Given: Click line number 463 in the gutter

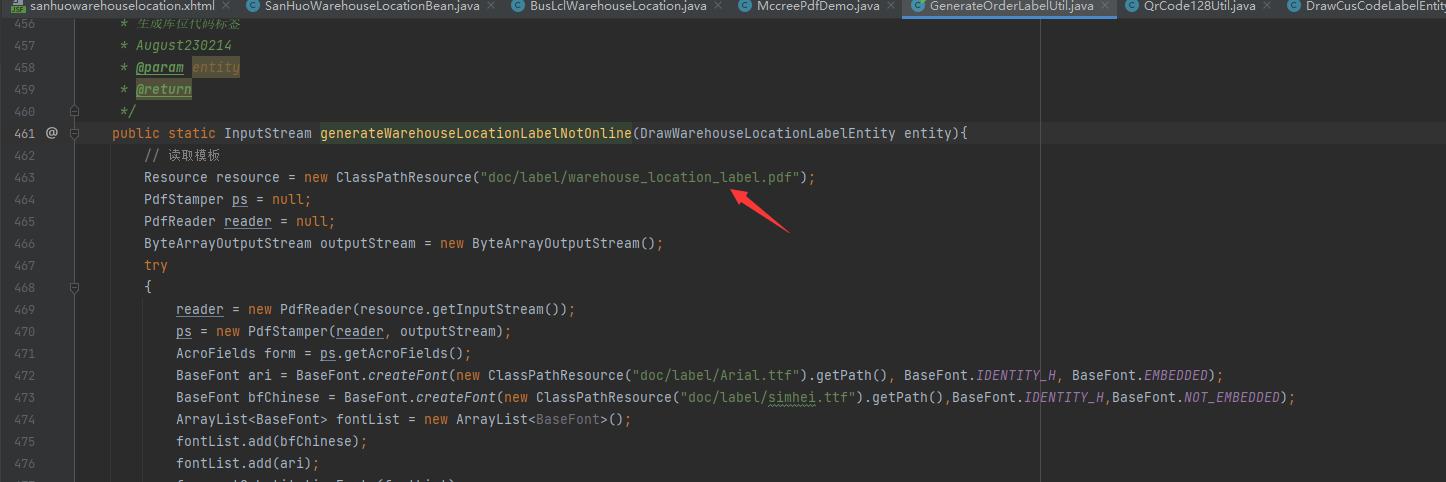Looking at the screenshot, I should click(x=25, y=177).
